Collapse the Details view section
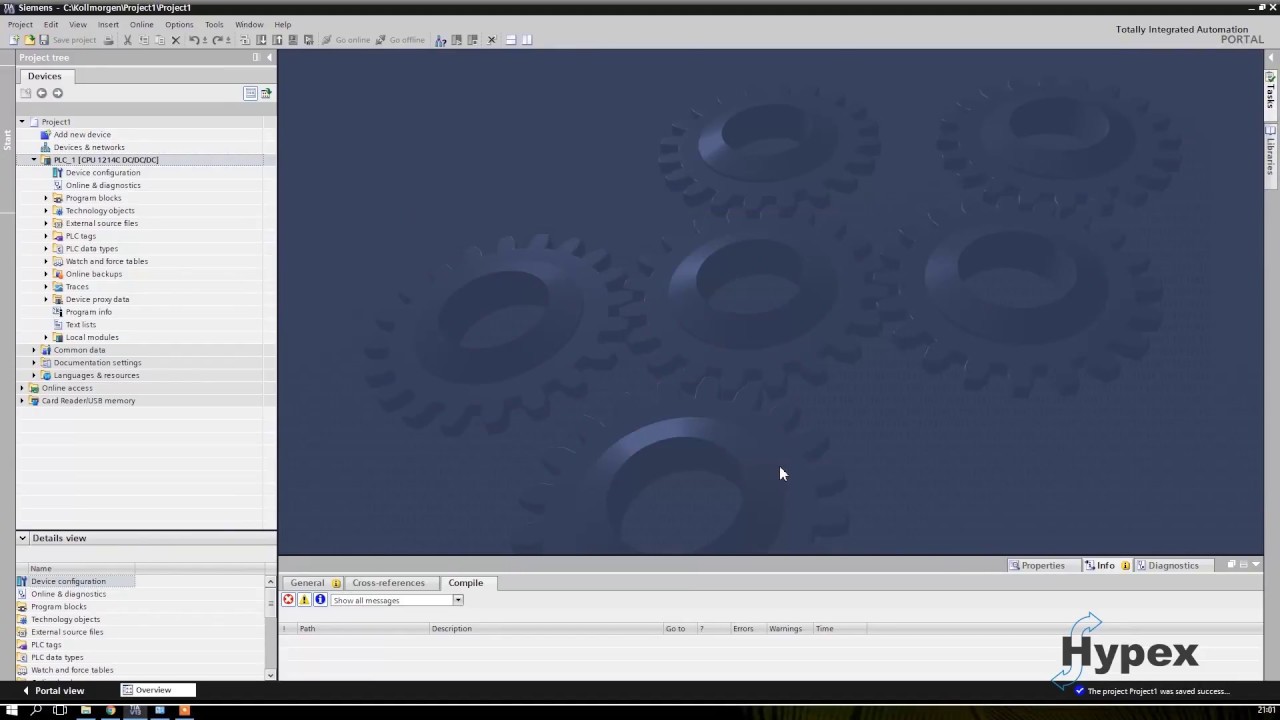 (x=22, y=538)
